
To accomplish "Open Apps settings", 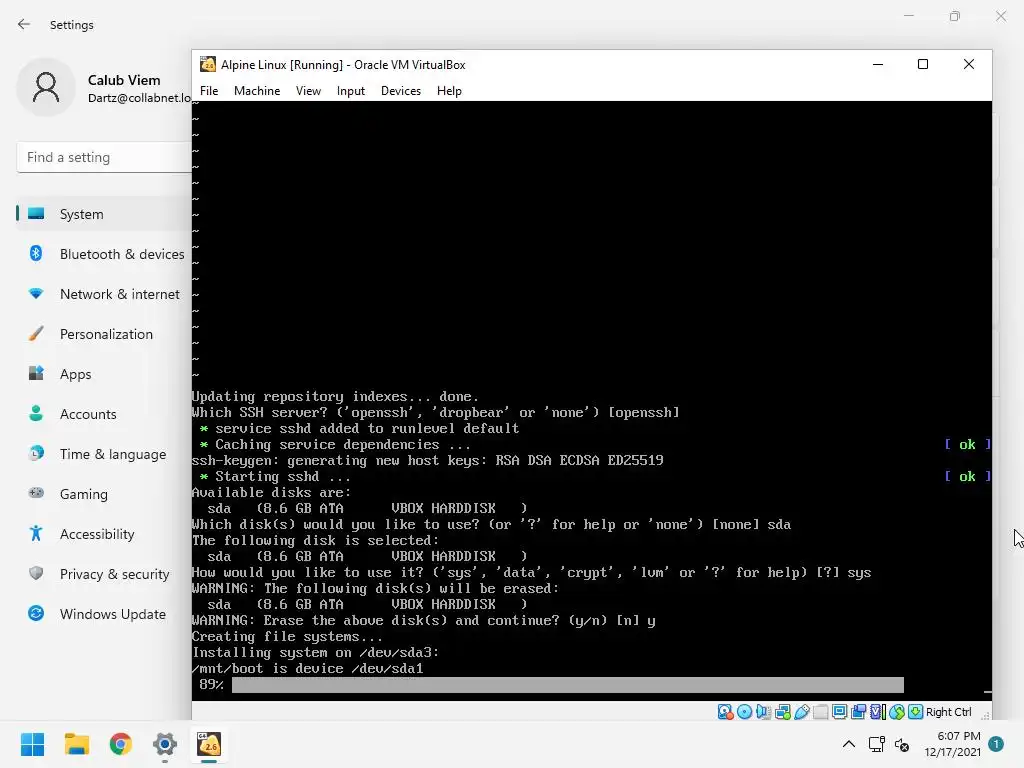I will click(x=104, y=374).
